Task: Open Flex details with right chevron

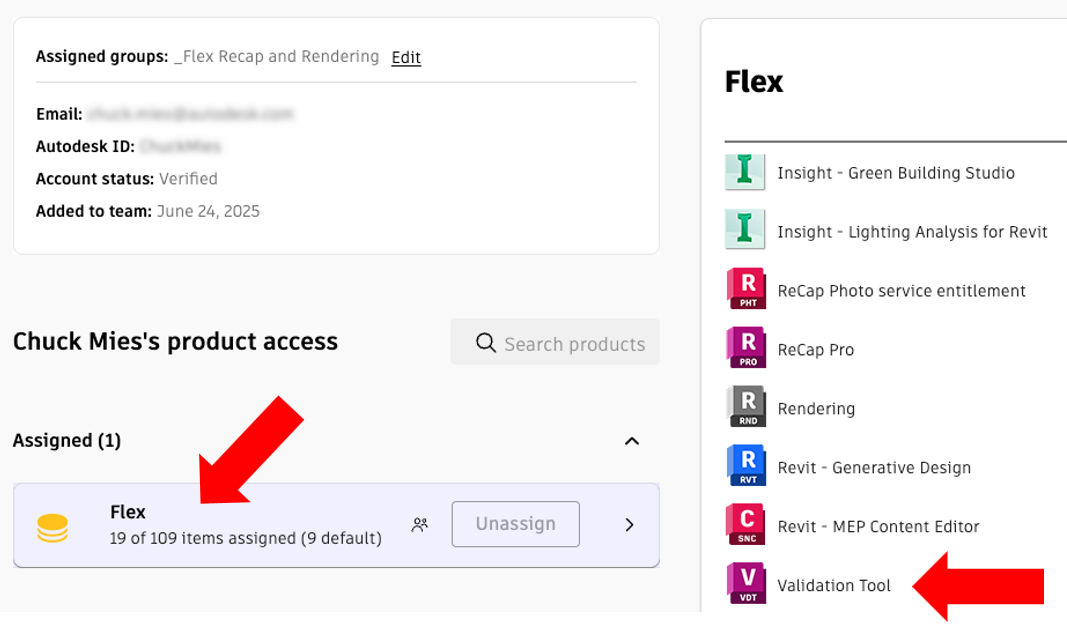Action: point(629,524)
